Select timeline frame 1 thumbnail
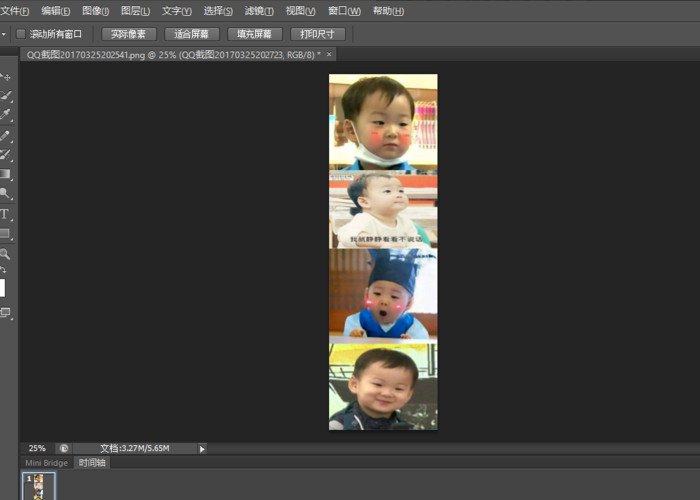Image resolution: width=700 pixels, height=500 pixels. tap(38, 486)
